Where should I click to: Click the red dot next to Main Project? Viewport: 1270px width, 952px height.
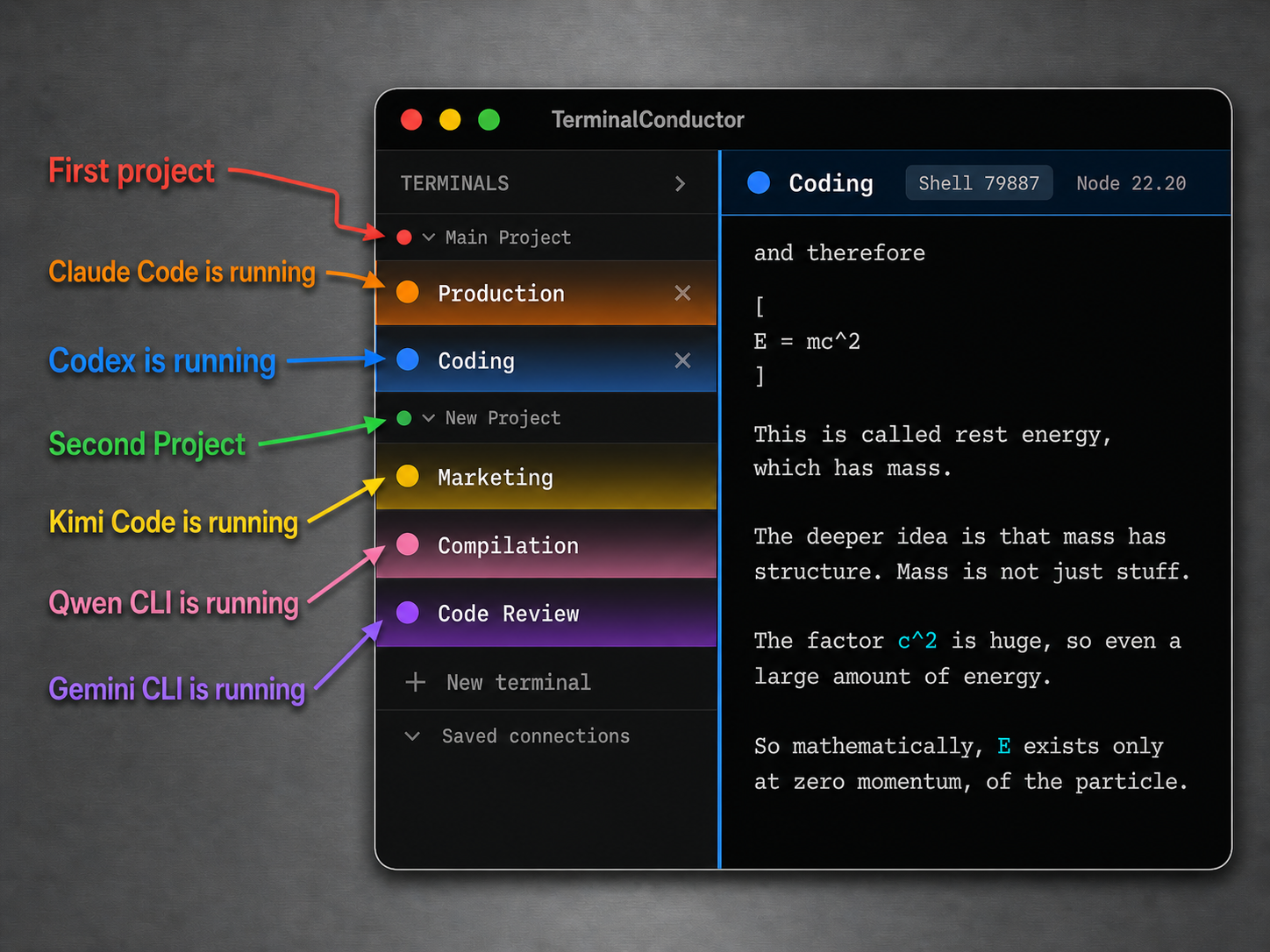click(x=404, y=238)
